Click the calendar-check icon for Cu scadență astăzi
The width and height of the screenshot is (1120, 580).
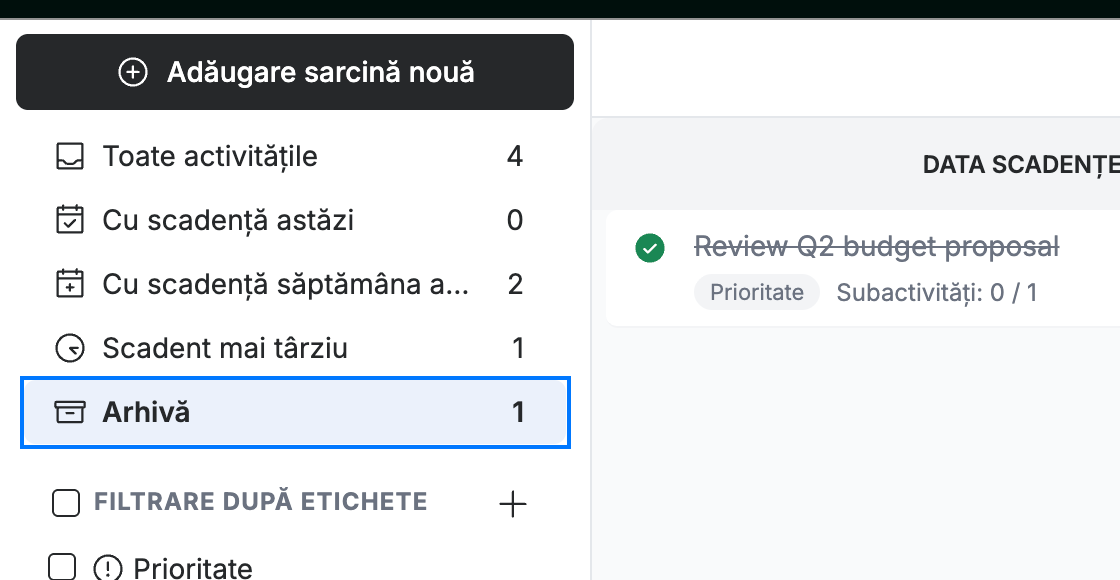point(70,220)
